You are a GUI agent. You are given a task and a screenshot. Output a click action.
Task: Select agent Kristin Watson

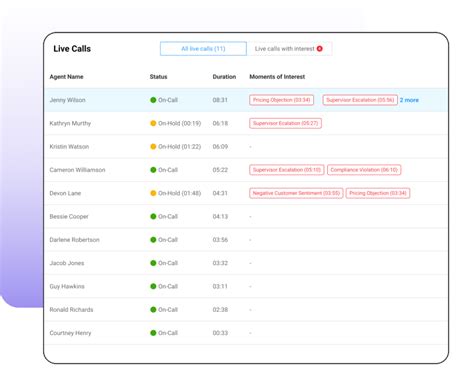(69, 147)
